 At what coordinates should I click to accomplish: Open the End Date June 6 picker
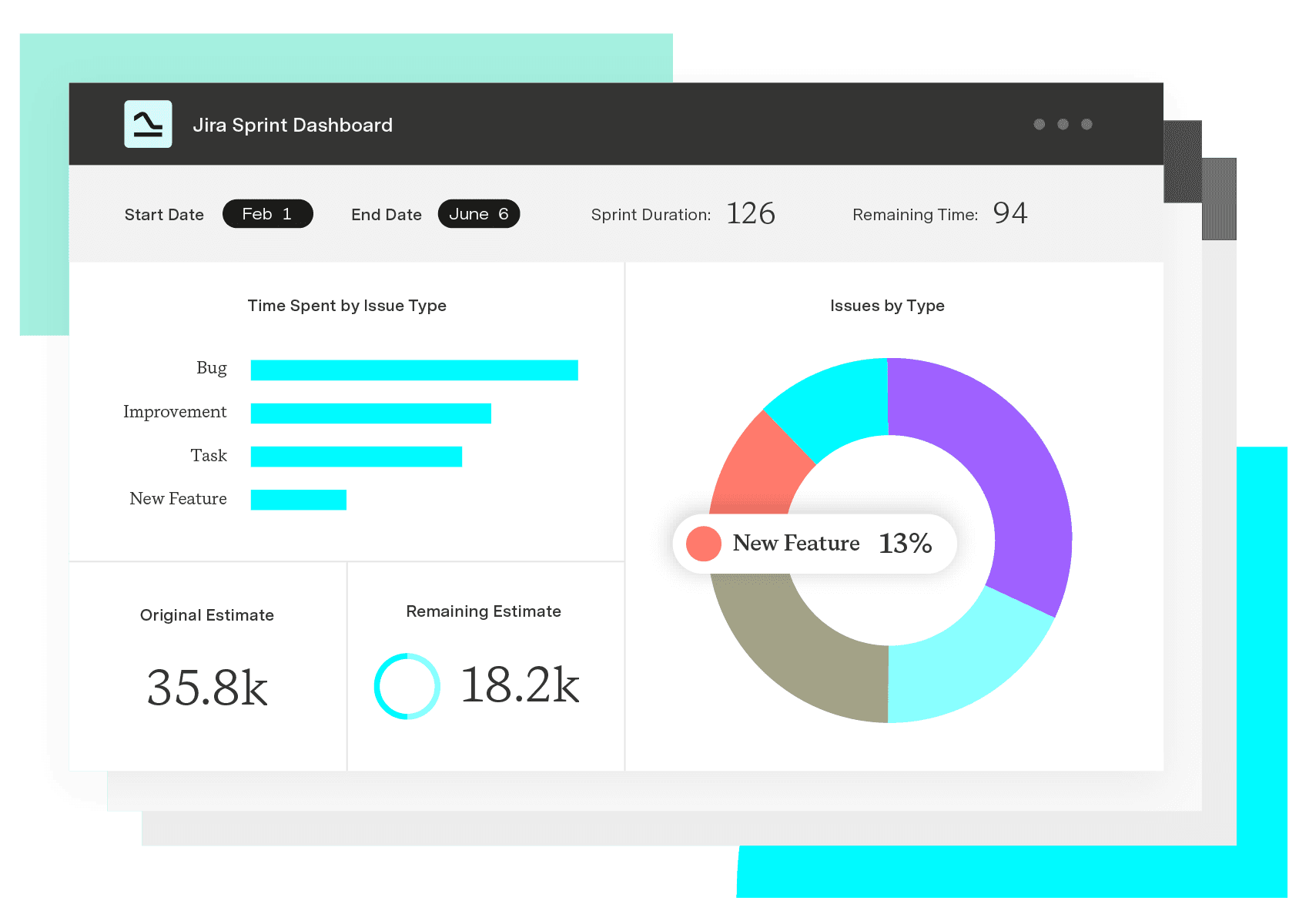(x=478, y=214)
